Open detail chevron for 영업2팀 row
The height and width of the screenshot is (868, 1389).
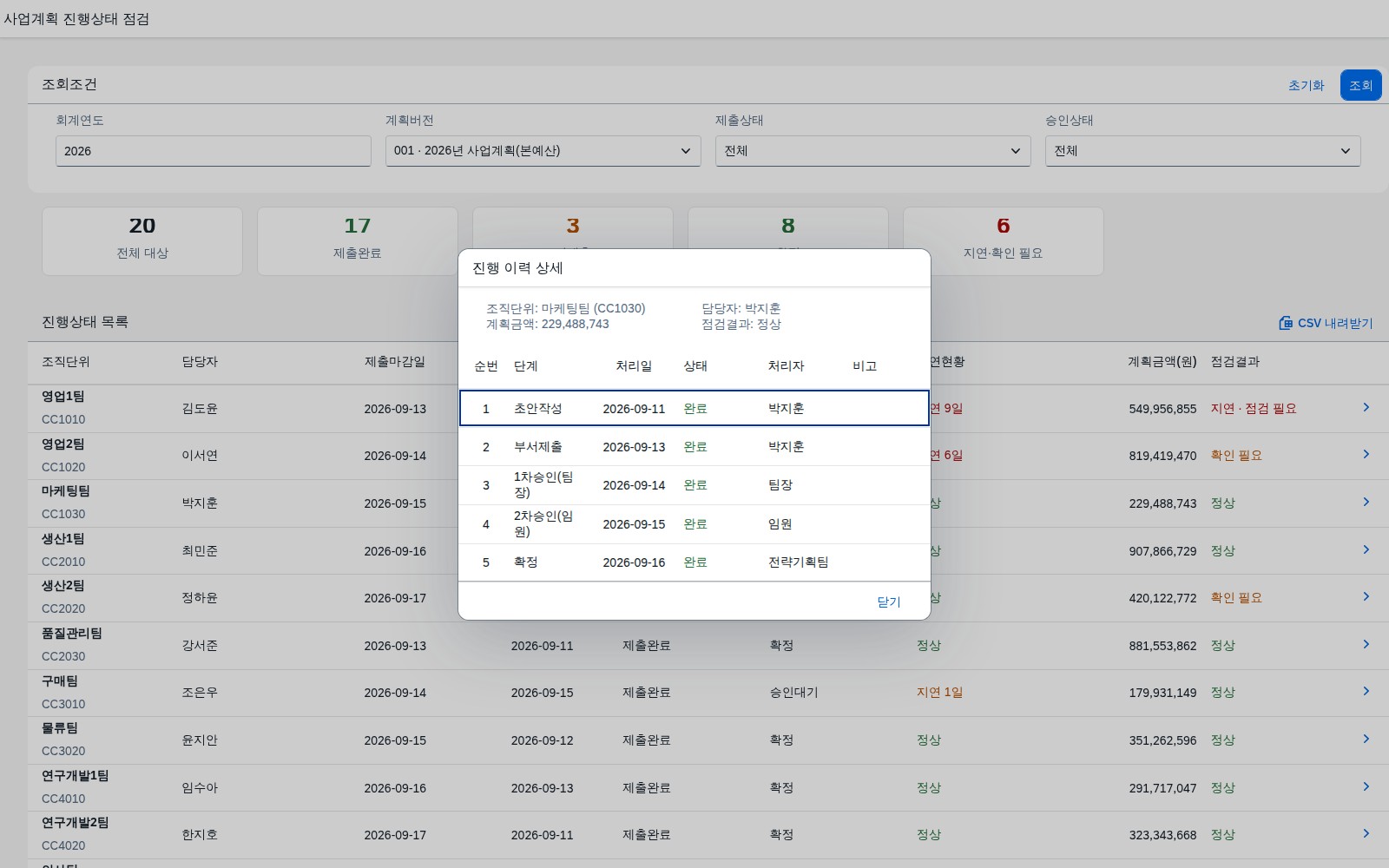[x=1366, y=454]
